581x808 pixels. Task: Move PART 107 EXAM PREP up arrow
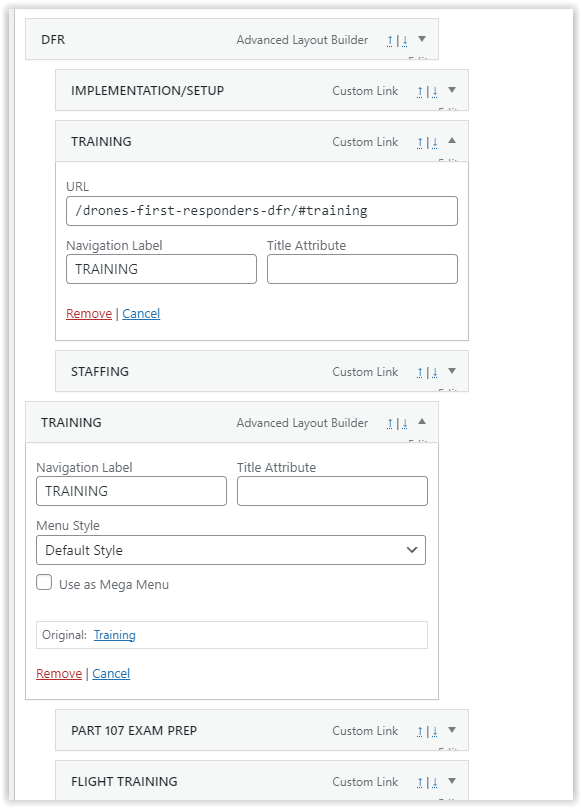click(420, 731)
